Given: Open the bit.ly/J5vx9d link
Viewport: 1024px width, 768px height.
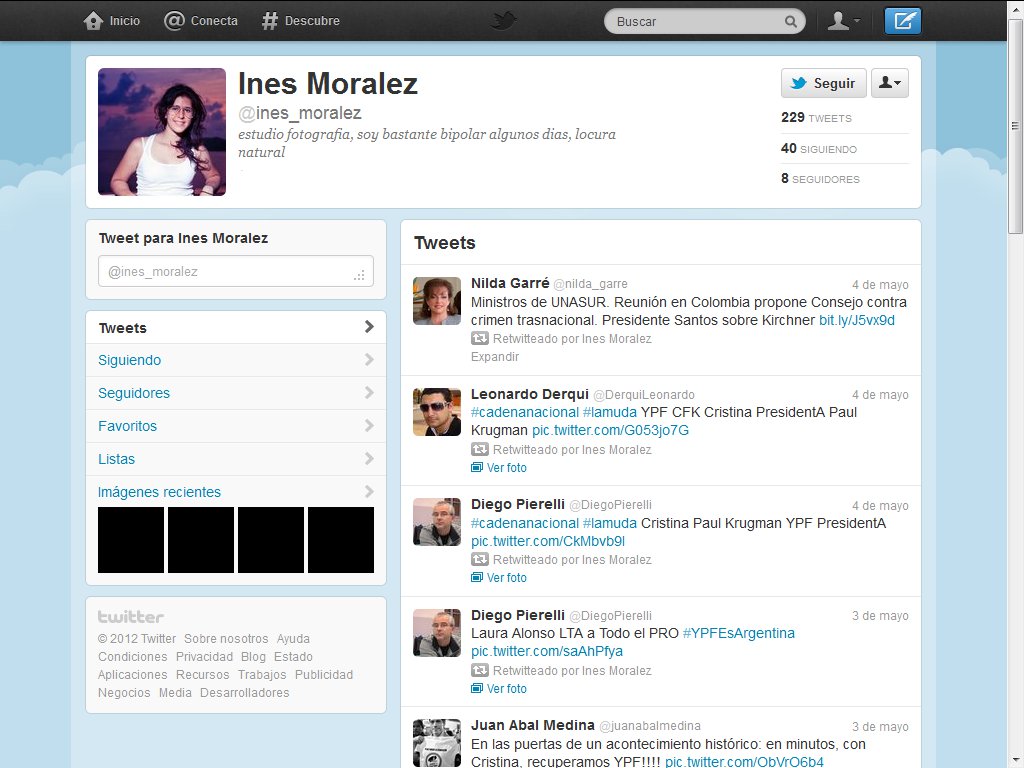Looking at the screenshot, I should pyautogui.click(x=857, y=320).
